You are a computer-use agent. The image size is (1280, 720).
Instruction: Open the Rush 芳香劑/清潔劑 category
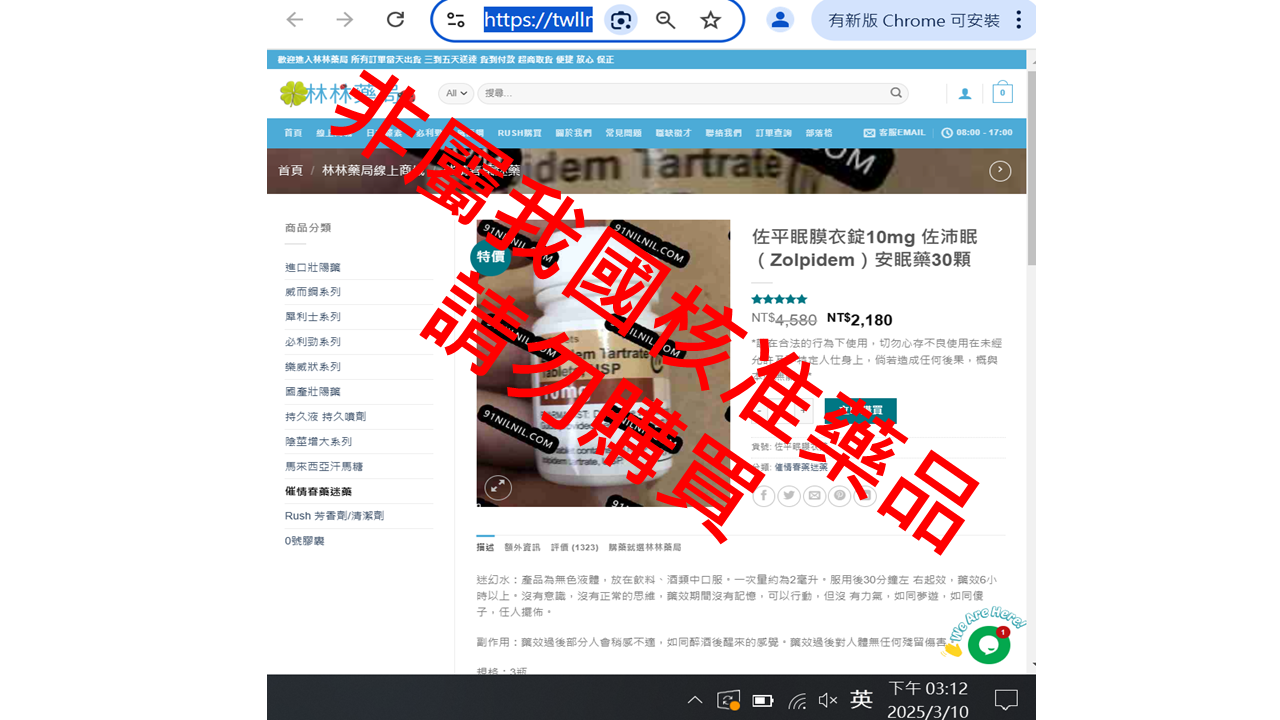click(334, 516)
